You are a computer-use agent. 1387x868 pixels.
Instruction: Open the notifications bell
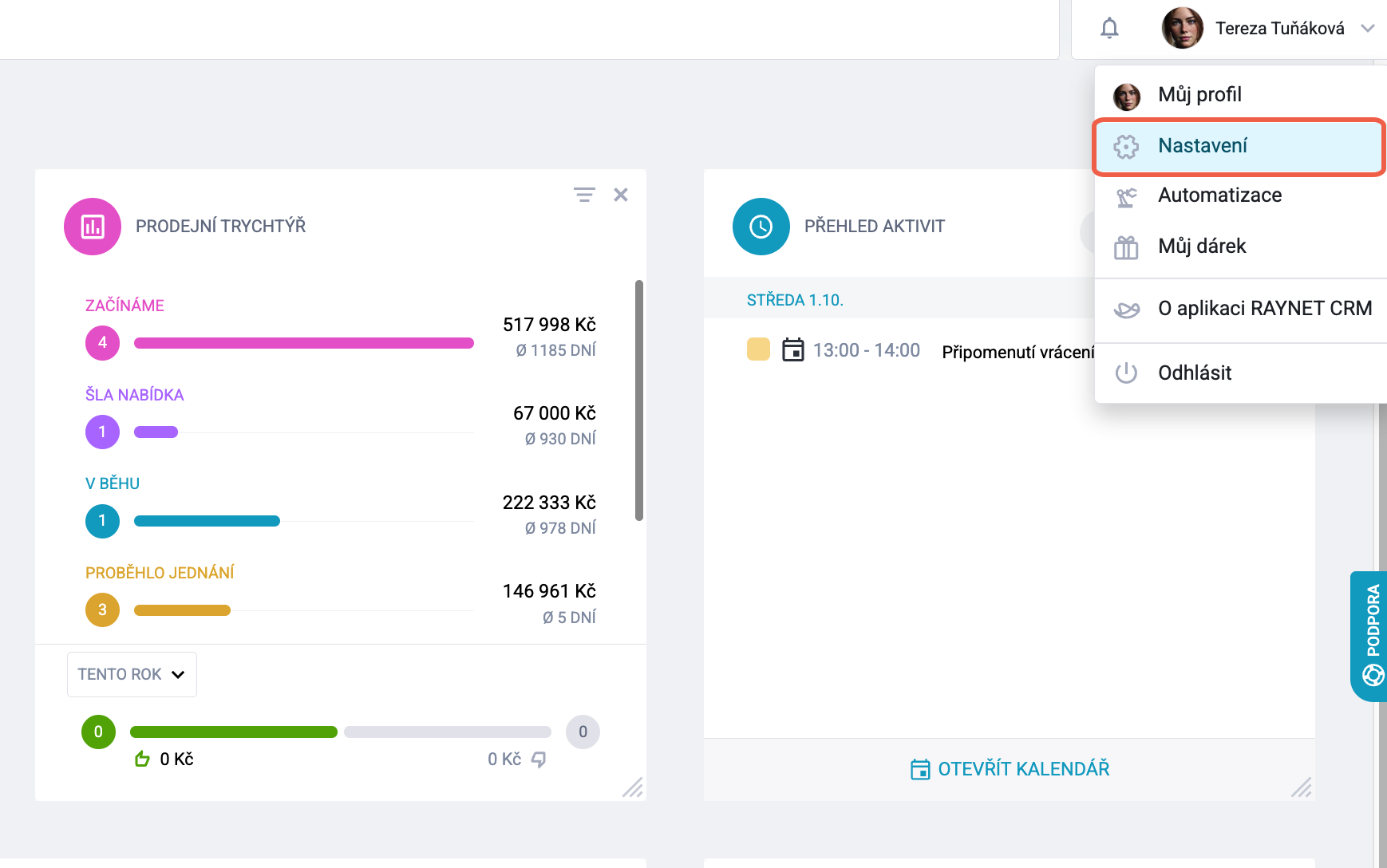(1109, 29)
